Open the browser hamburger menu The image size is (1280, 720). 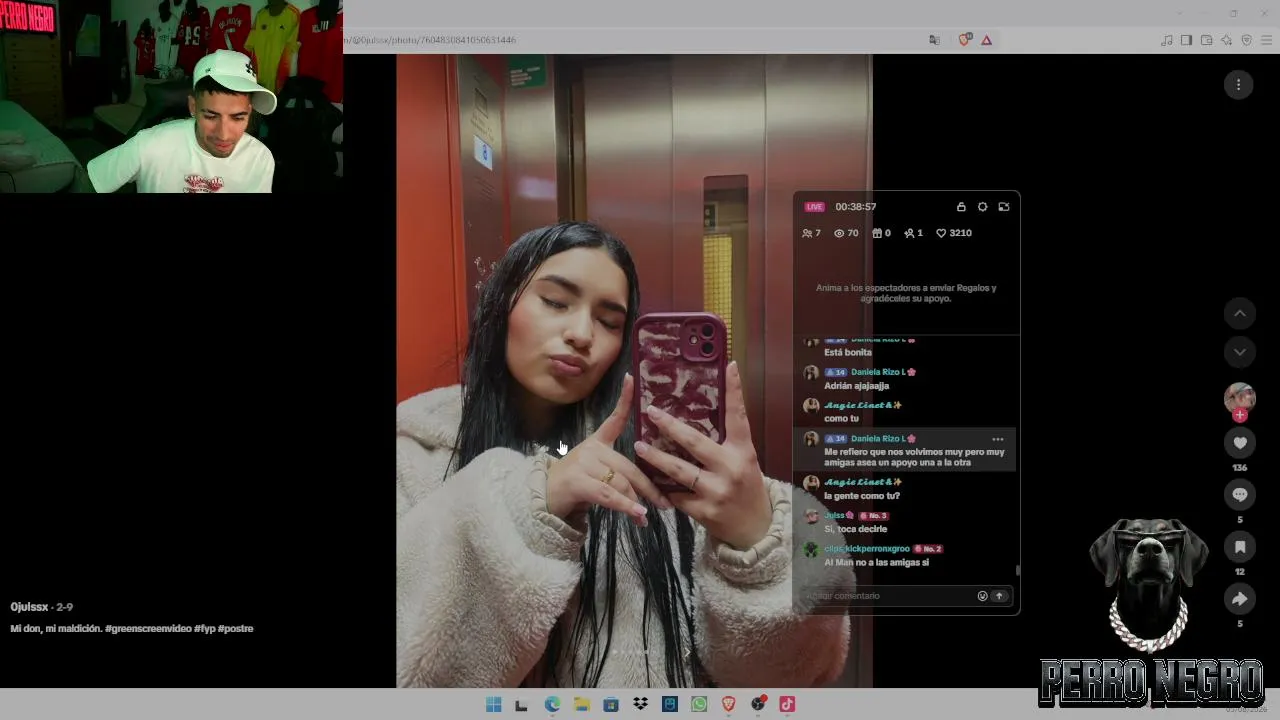1267,40
